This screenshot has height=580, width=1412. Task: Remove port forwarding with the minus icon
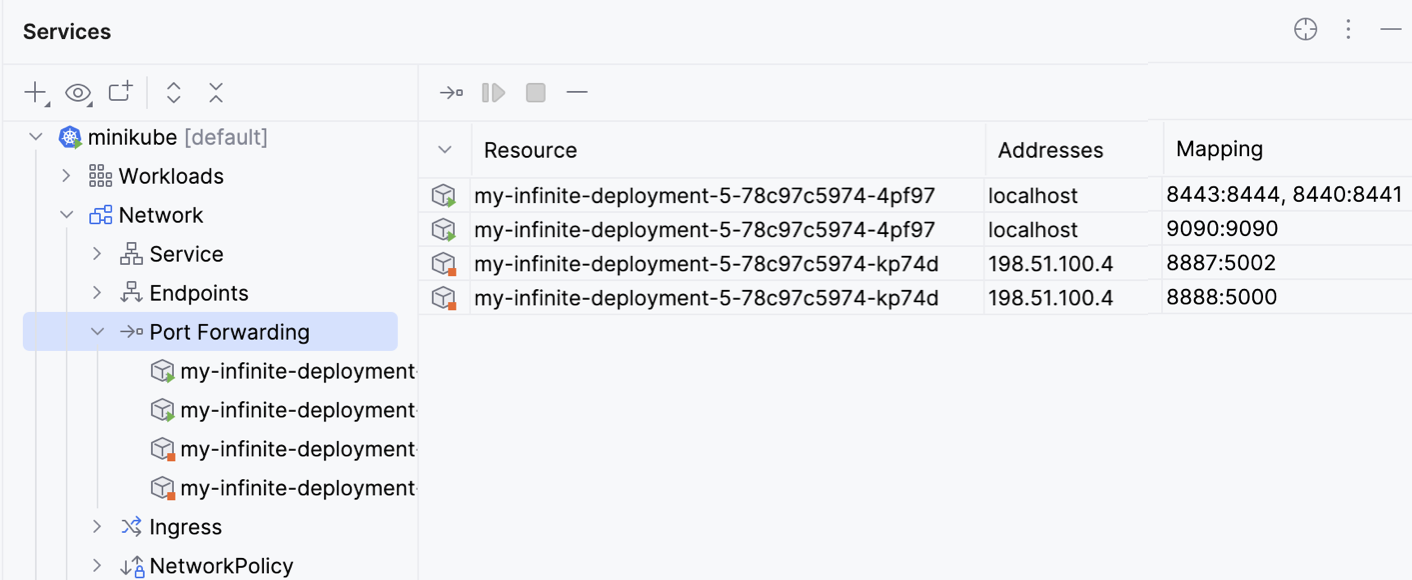577,92
